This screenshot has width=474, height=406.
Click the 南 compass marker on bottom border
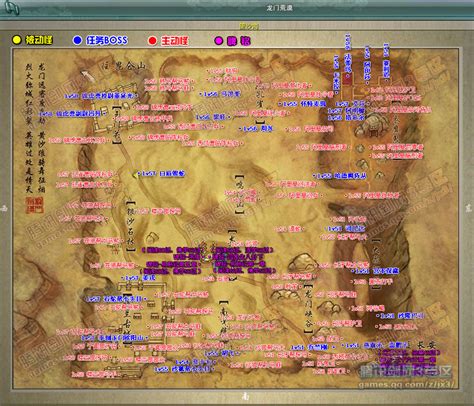point(245,396)
